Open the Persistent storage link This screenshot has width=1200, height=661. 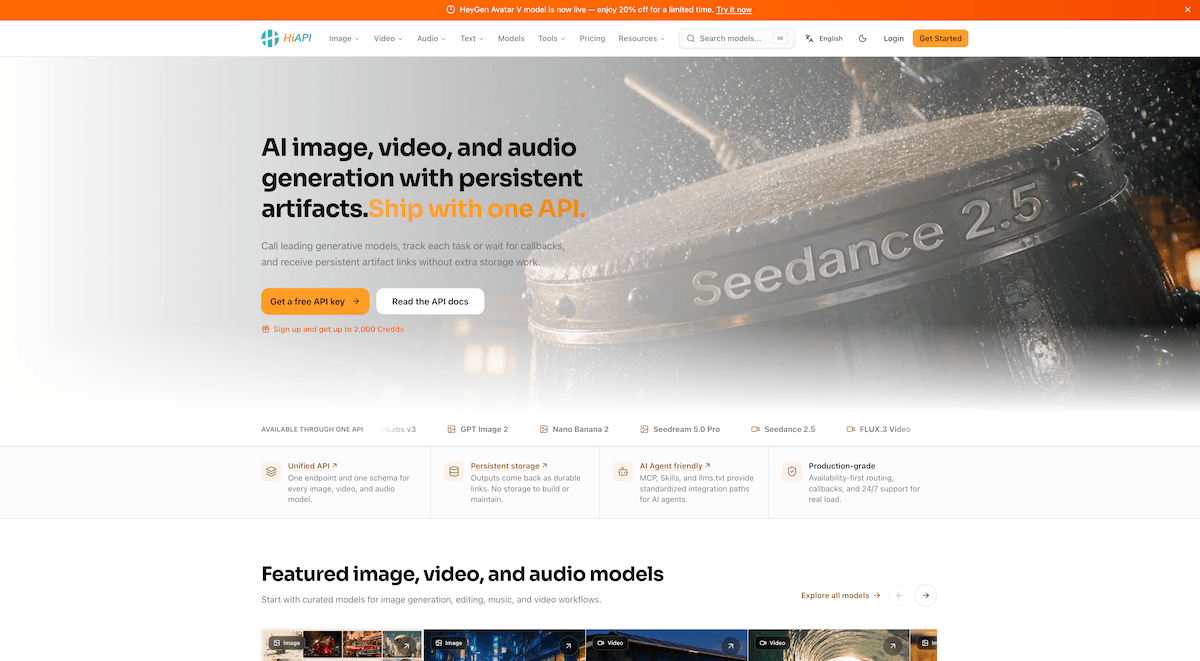coord(509,466)
